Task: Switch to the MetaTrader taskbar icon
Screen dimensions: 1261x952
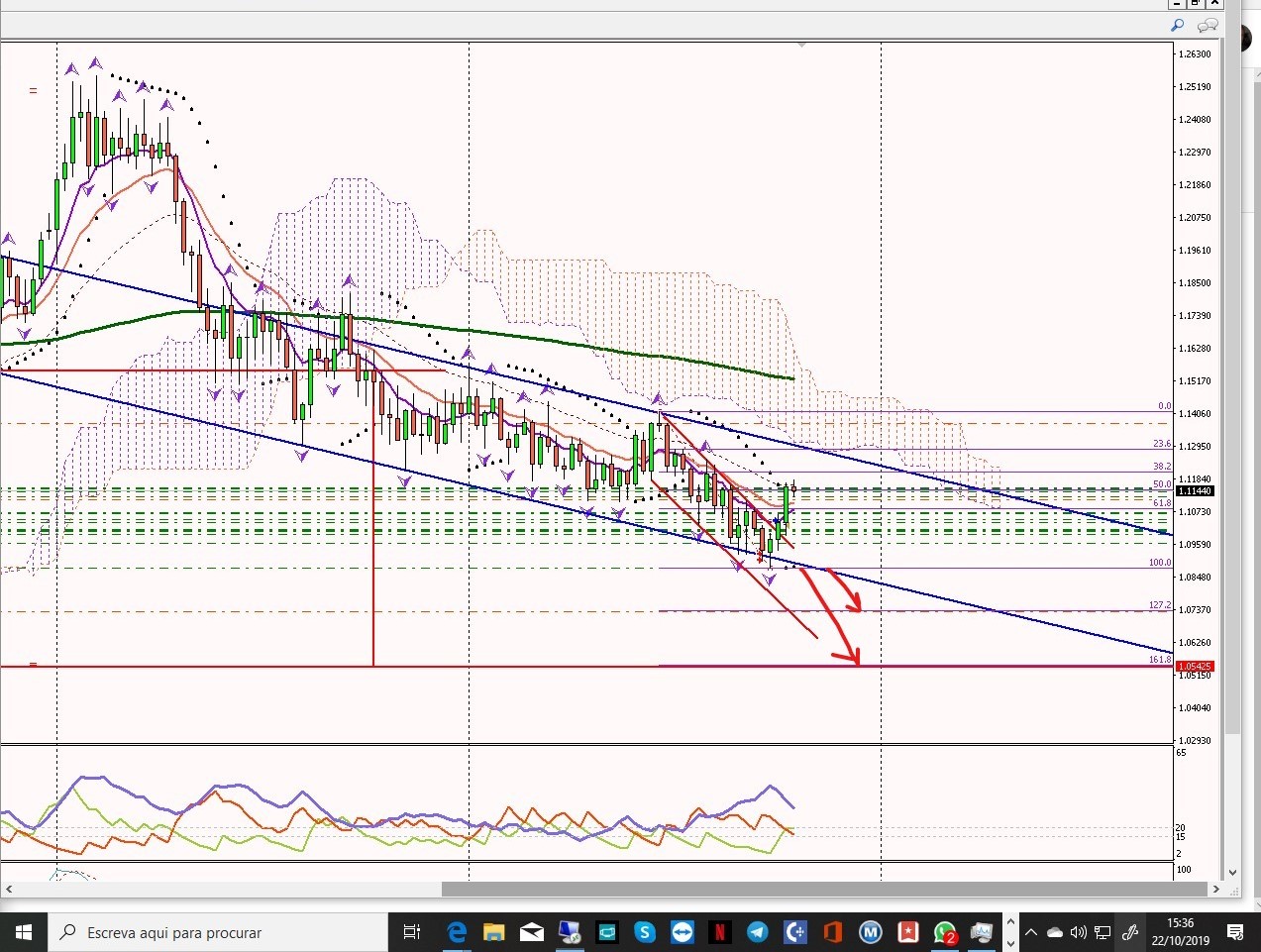Action: pyautogui.click(x=982, y=932)
